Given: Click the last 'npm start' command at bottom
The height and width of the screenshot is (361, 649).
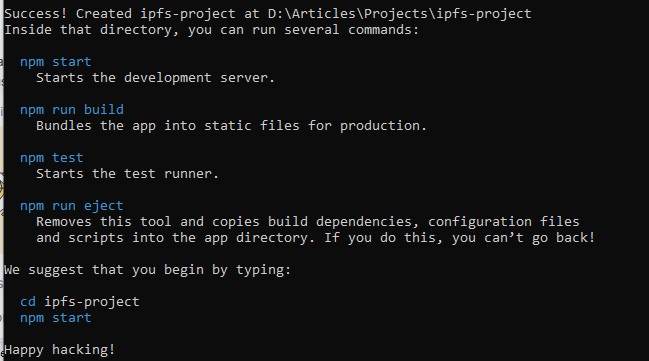Looking at the screenshot, I should (x=55, y=318).
